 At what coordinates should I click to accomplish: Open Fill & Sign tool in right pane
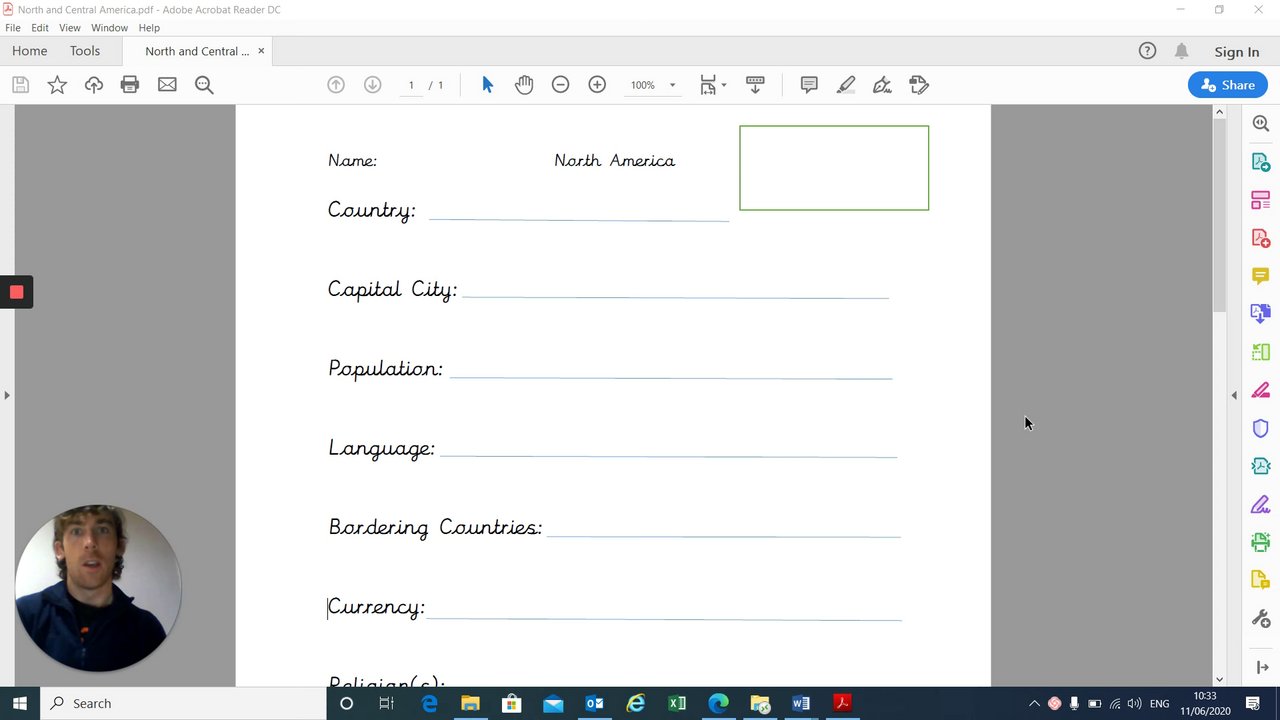pos(1261,505)
